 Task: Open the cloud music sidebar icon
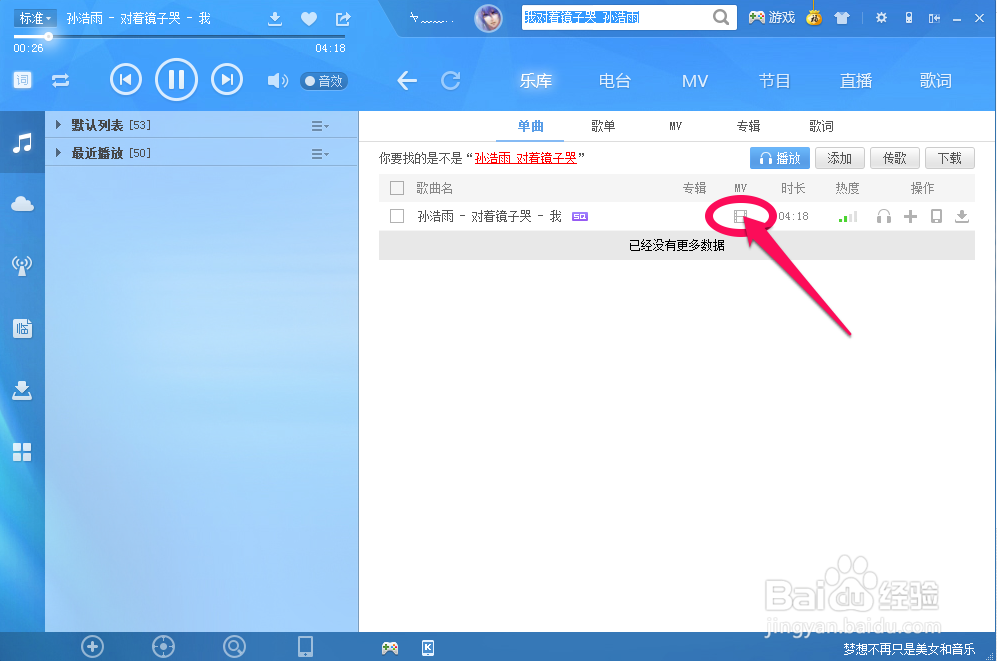coord(22,203)
